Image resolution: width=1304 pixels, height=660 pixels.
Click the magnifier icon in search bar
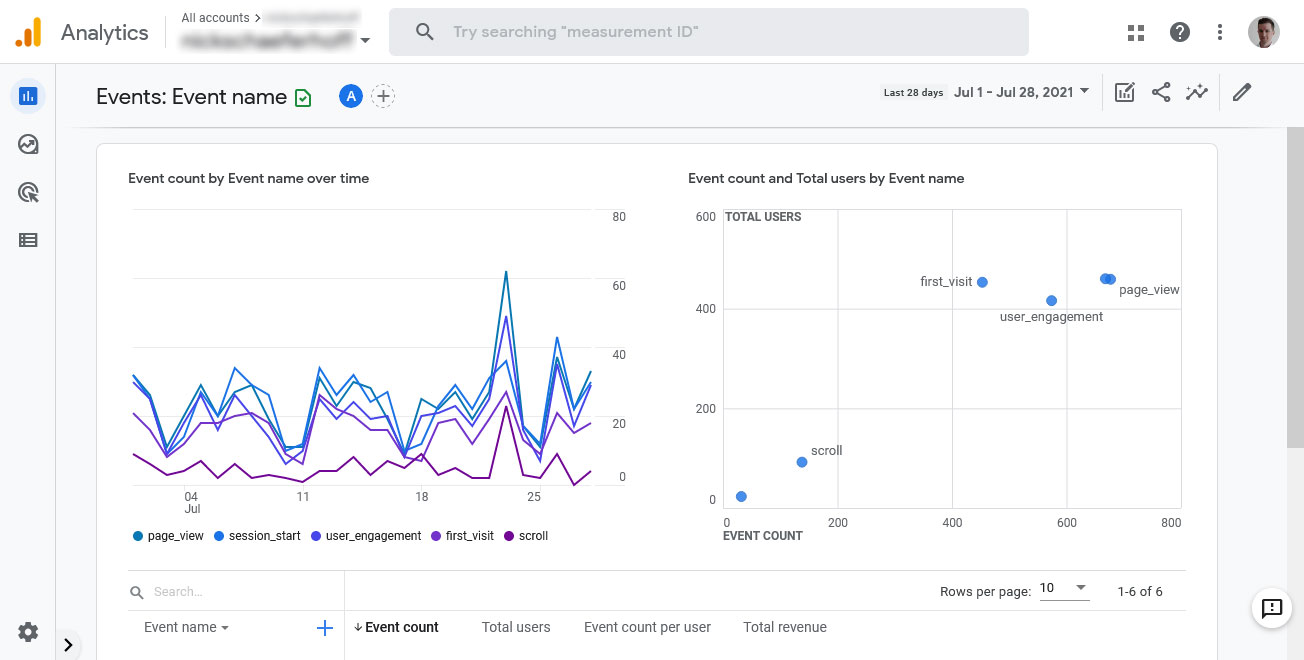[425, 32]
